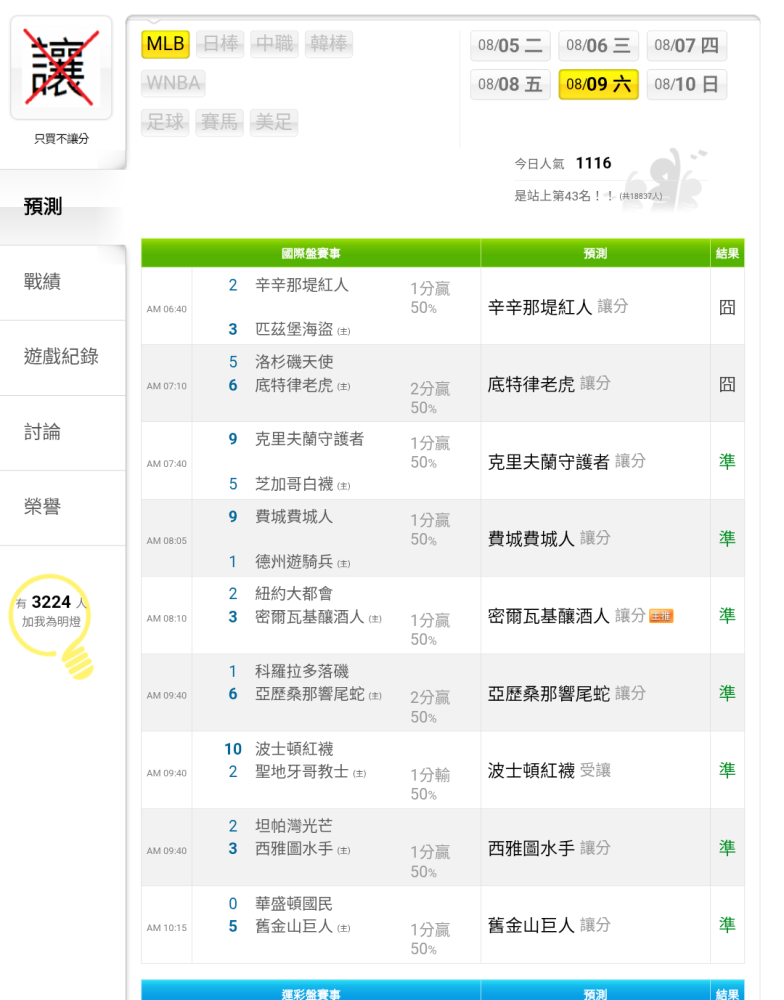Open the 中職 league tab
784x1000 pixels.
pyautogui.click(x=274, y=44)
